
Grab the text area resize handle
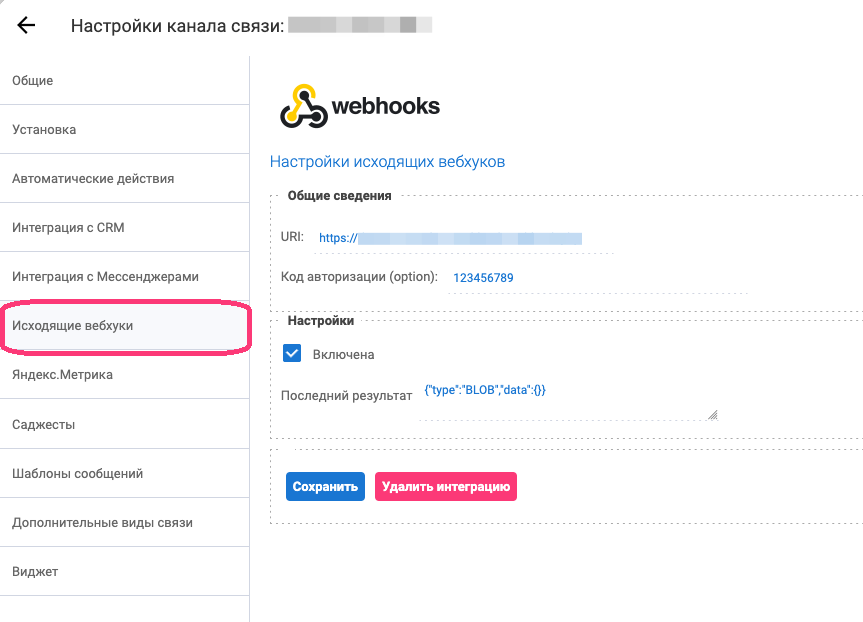pos(713,414)
